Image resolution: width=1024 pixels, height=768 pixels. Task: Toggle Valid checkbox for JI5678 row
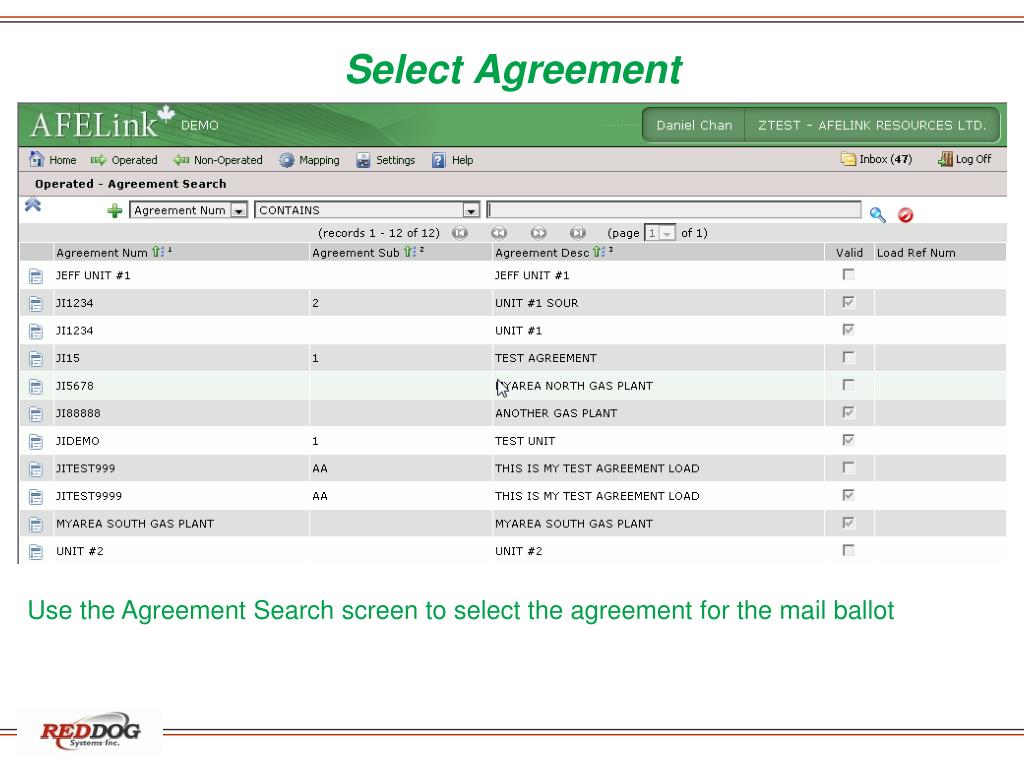pyautogui.click(x=848, y=385)
